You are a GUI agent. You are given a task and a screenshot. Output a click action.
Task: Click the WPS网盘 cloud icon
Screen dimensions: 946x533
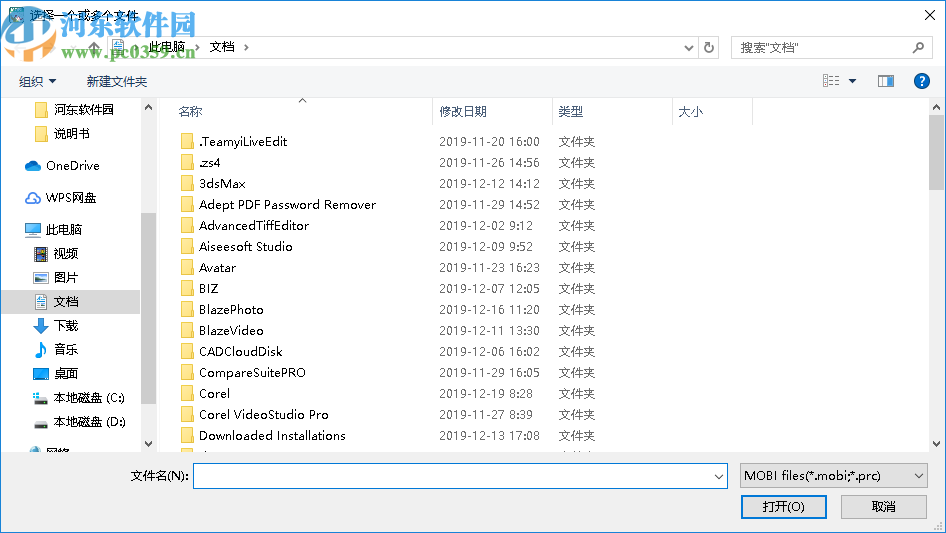pyautogui.click(x=33, y=197)
